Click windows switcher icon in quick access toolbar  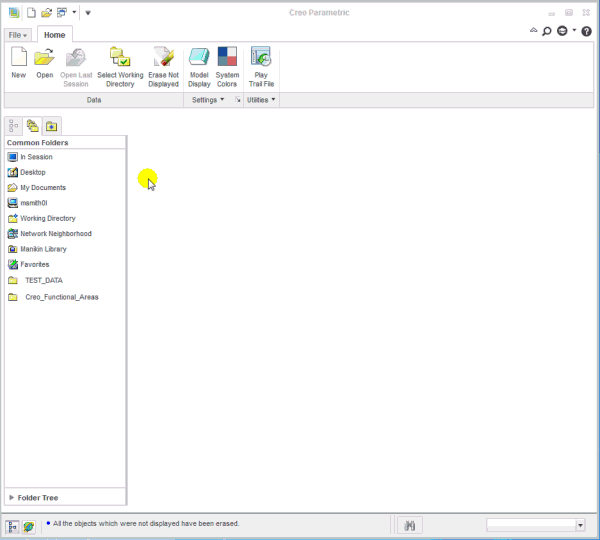pos(62,13)
